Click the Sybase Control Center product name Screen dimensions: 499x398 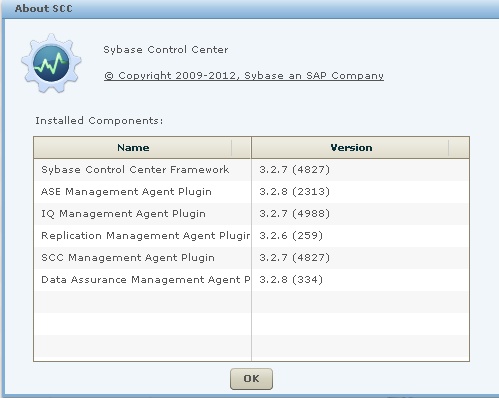tap(166, 50)
